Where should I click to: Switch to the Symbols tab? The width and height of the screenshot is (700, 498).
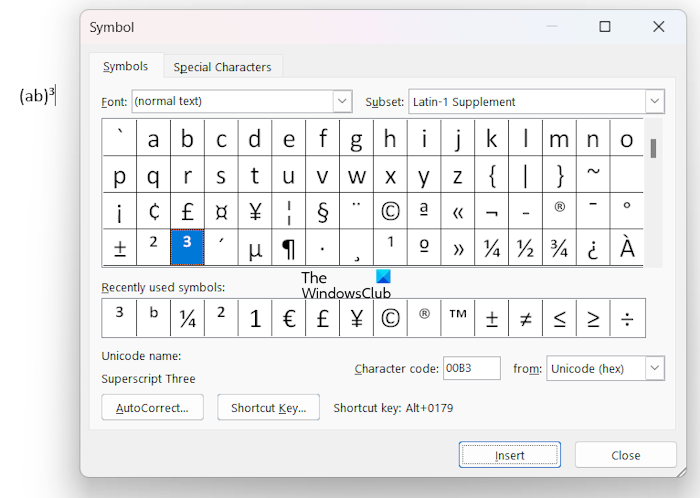tap(125, 66)
